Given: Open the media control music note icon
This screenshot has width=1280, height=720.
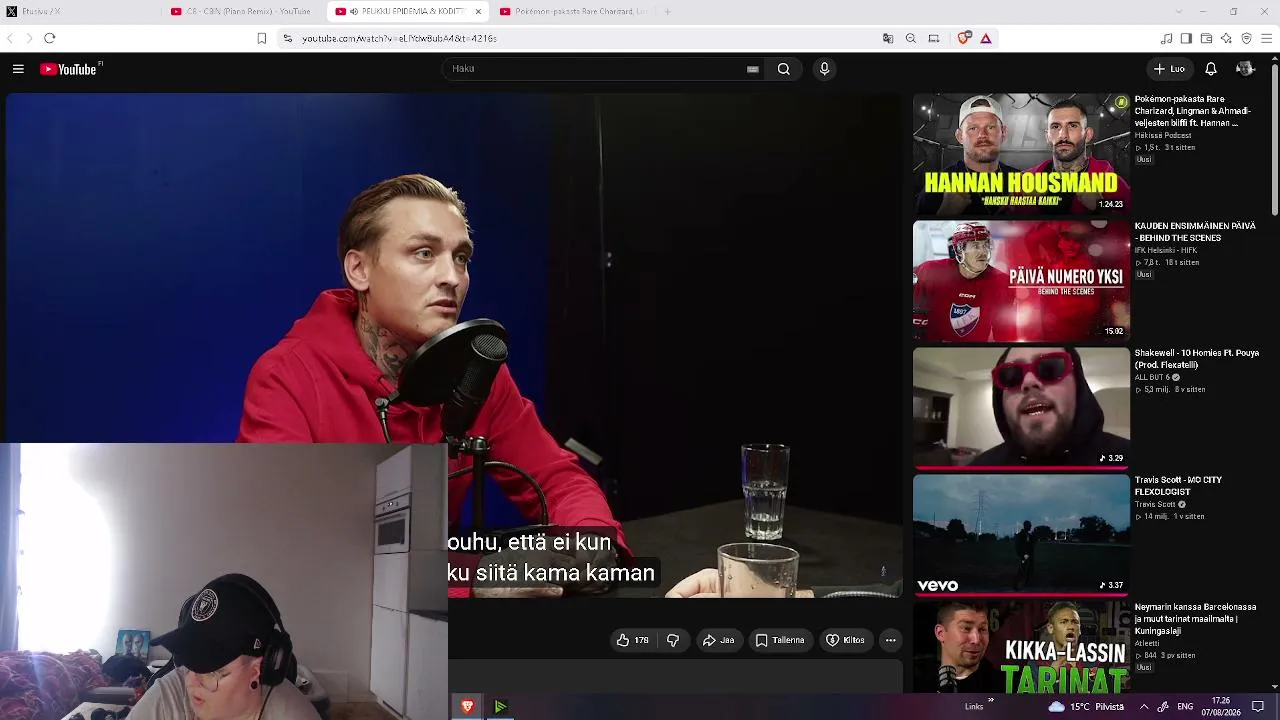Looking at the screenshot, I should (1166, 38).
